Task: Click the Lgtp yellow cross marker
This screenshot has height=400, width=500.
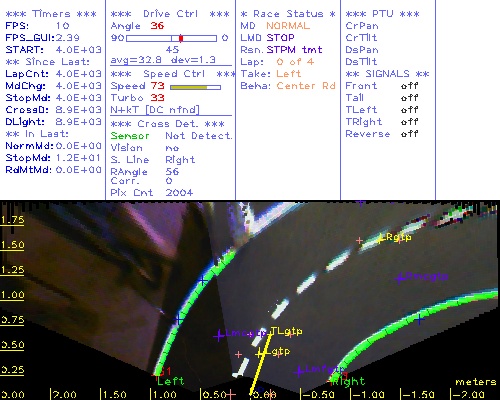Action: click(x=261, y=353)
